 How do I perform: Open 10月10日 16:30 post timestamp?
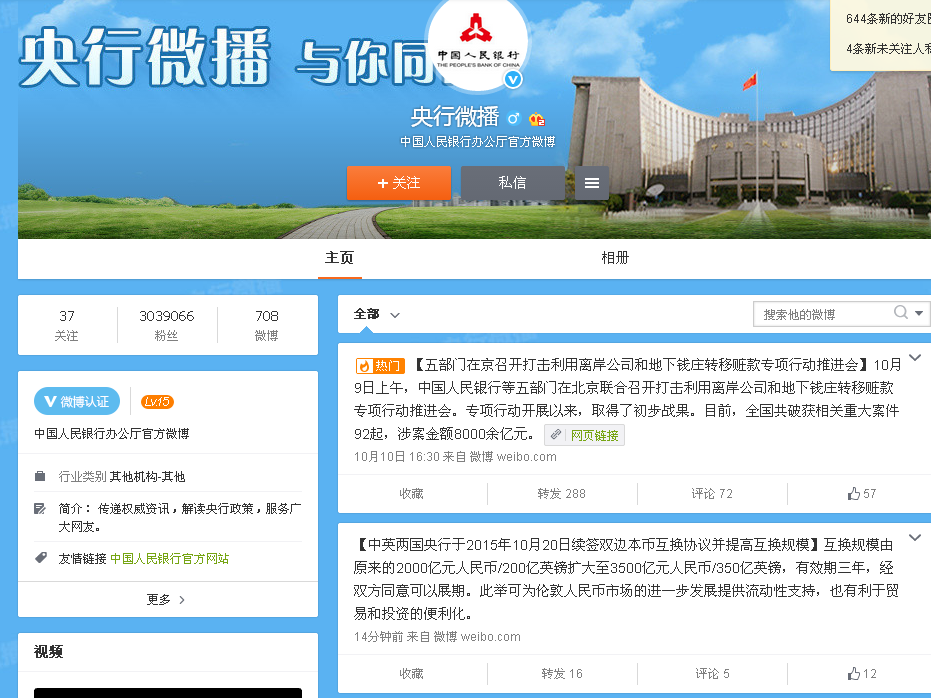point(397,456)
